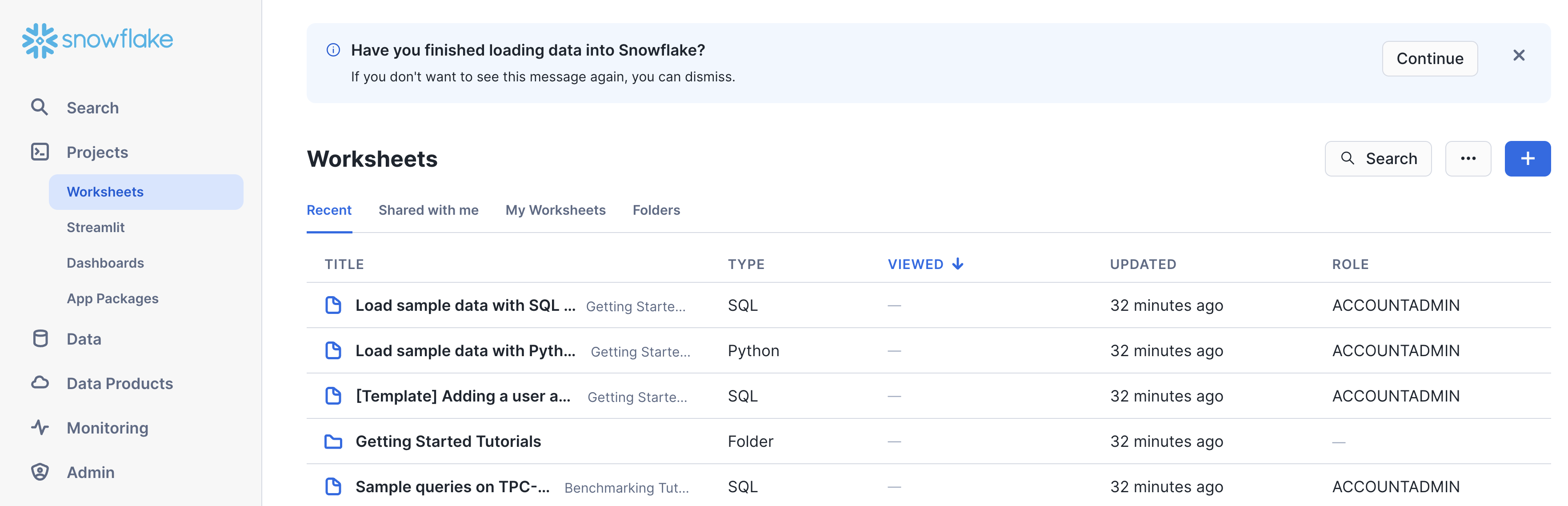Image resolution: width=1568 pixels, height=506 pixels.
Task: Click the sort arrow beside VIEWED
Action: [957, 264]
